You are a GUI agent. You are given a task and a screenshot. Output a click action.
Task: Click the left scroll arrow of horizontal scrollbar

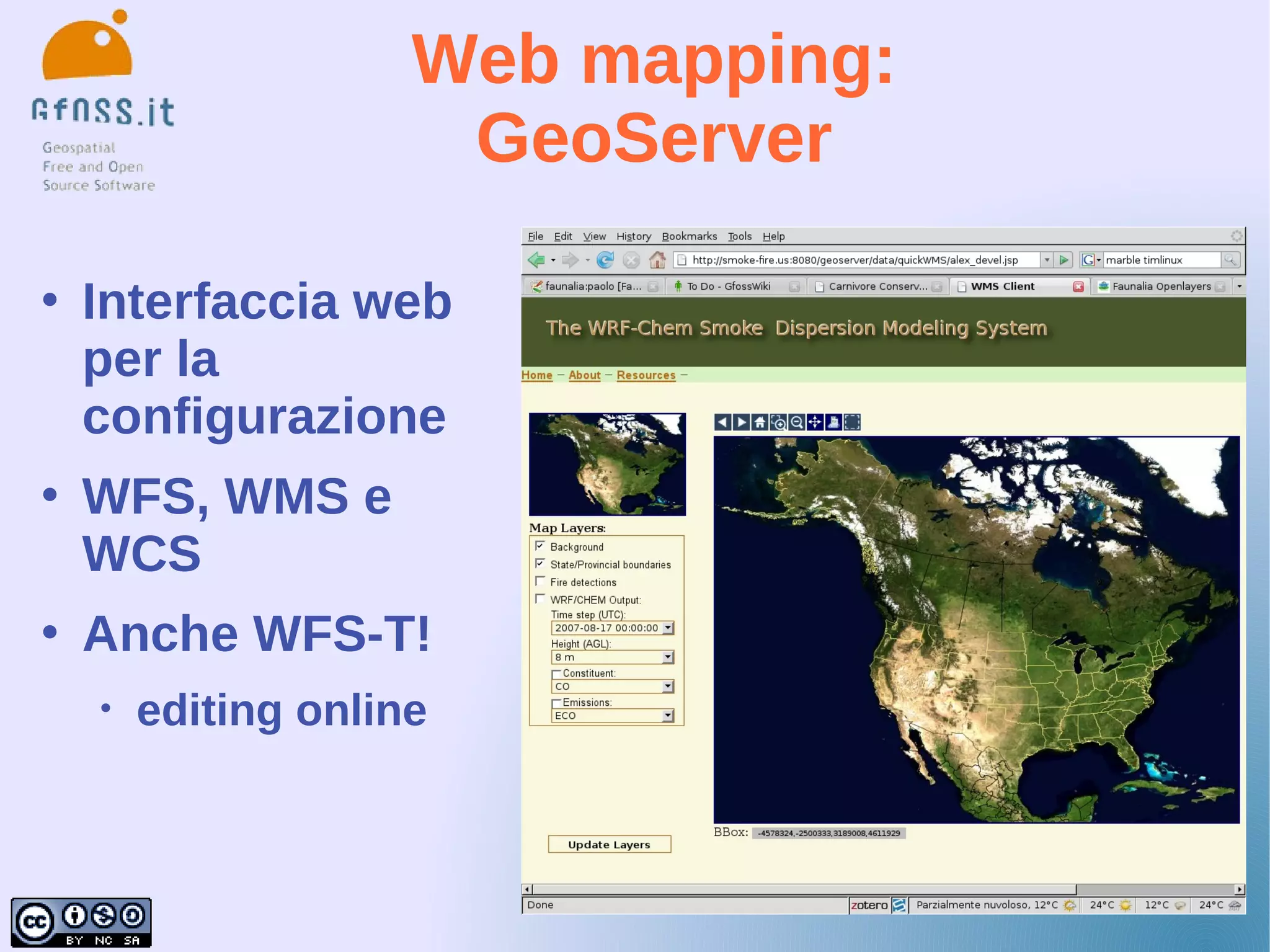click(x=527, y=889)
